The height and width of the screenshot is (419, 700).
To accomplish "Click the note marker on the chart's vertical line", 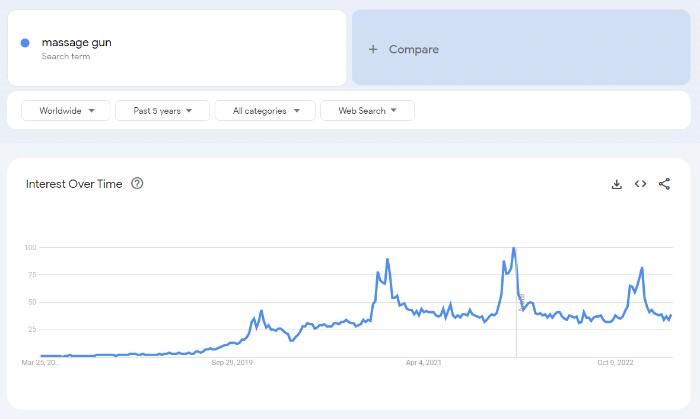I will (x=520, y=302).
